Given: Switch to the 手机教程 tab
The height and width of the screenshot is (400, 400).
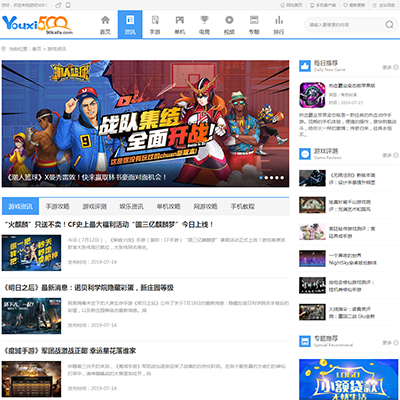Looking at the screenshot, I should point(243,207).
